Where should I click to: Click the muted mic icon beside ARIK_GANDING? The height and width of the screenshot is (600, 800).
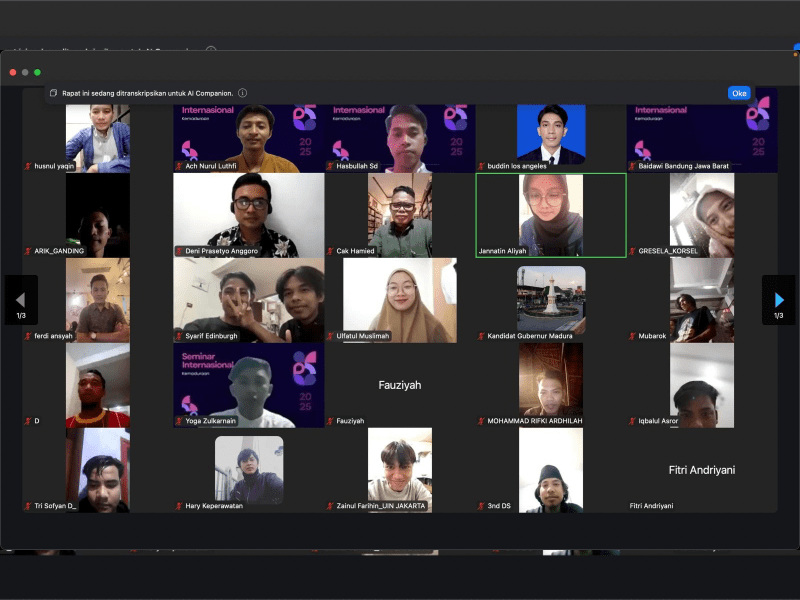28,251
